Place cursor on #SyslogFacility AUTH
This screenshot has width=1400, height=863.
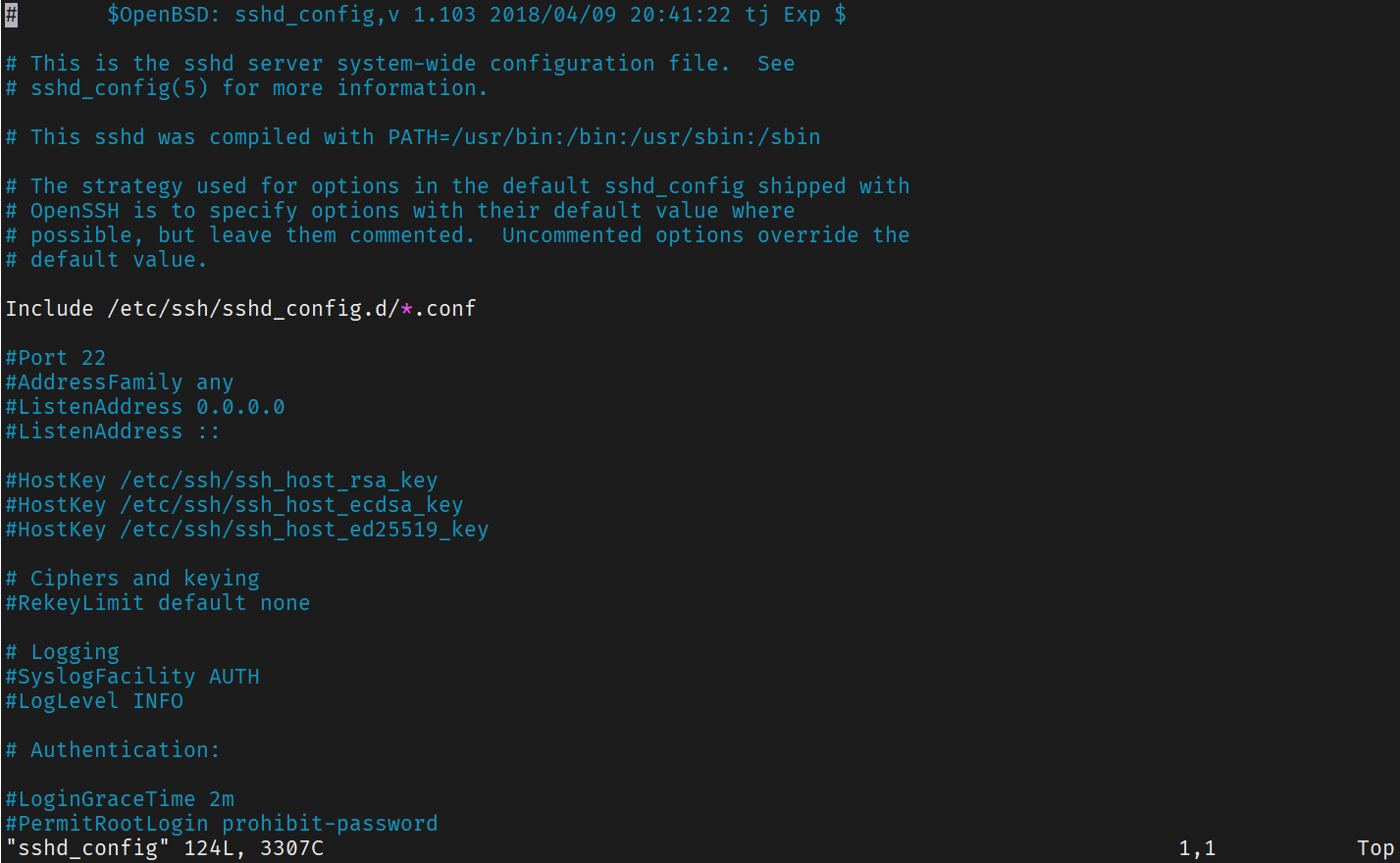131,677
